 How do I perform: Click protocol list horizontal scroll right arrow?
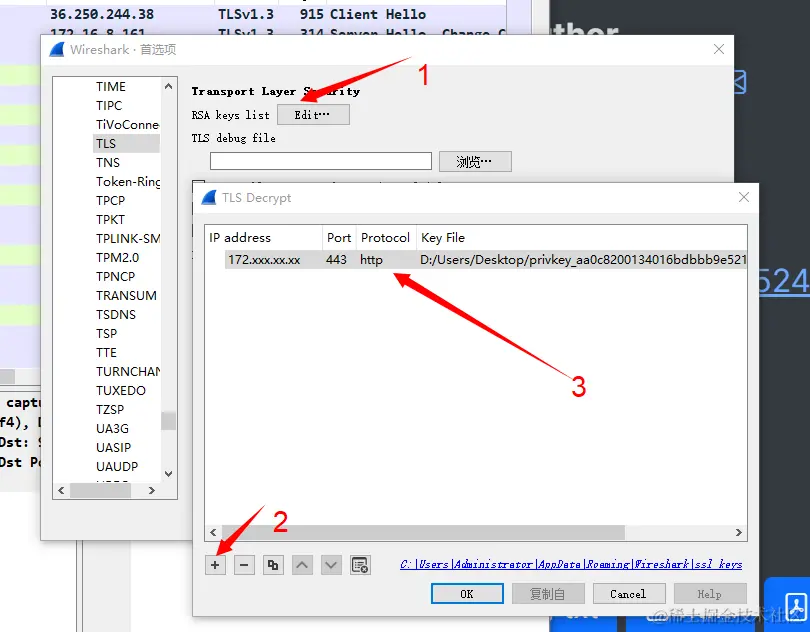pos(151,490)
